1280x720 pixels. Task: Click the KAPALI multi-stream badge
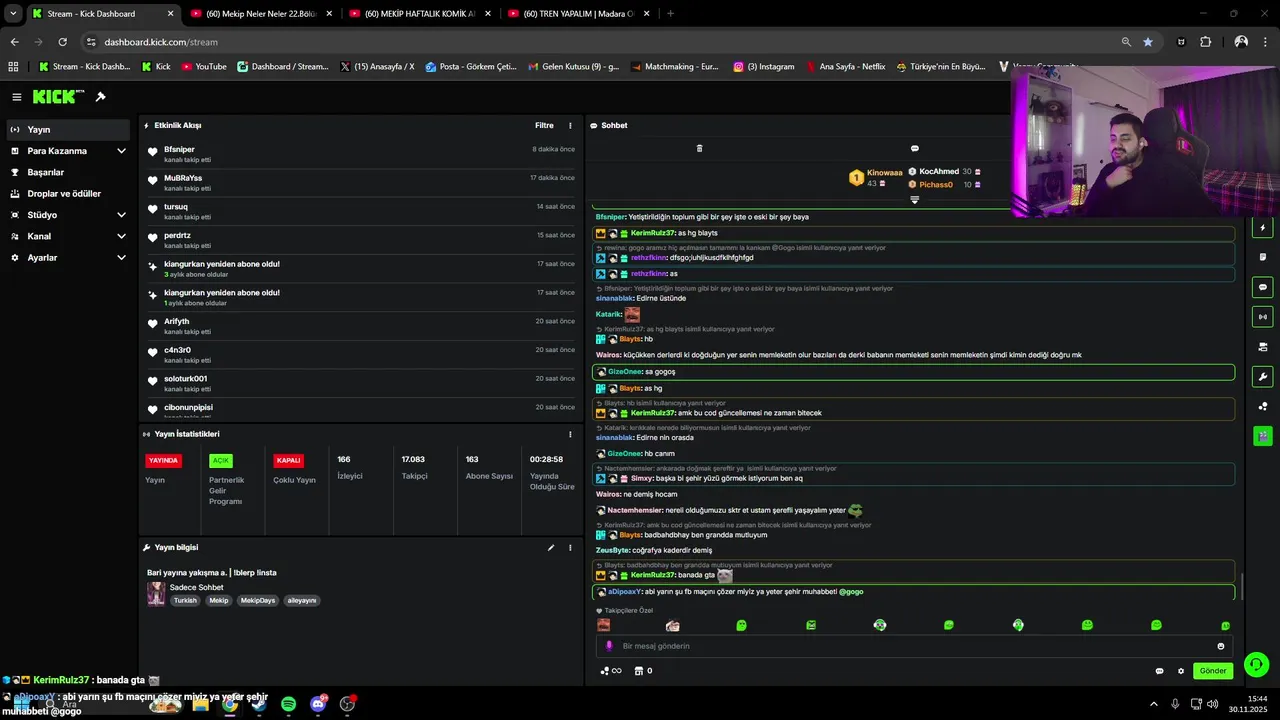click(x=289, y=461)
